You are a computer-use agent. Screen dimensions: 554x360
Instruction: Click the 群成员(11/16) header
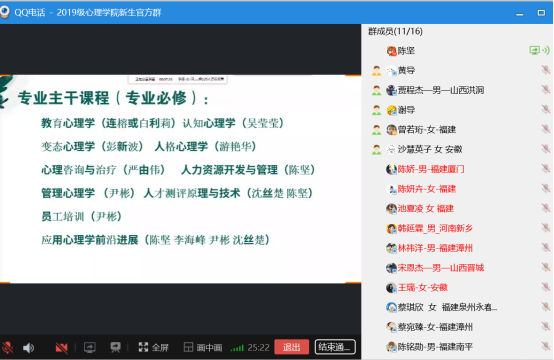395,31
